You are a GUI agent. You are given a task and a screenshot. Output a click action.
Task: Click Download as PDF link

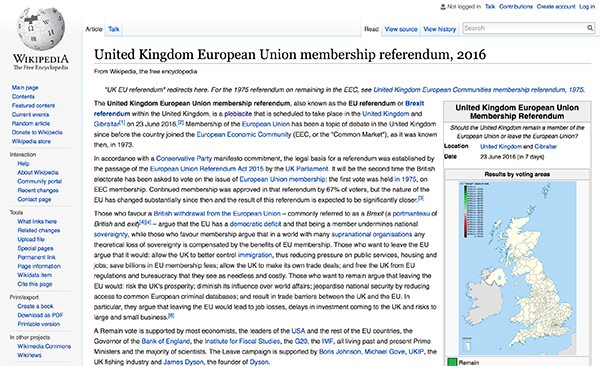click(x=40, y=315)
